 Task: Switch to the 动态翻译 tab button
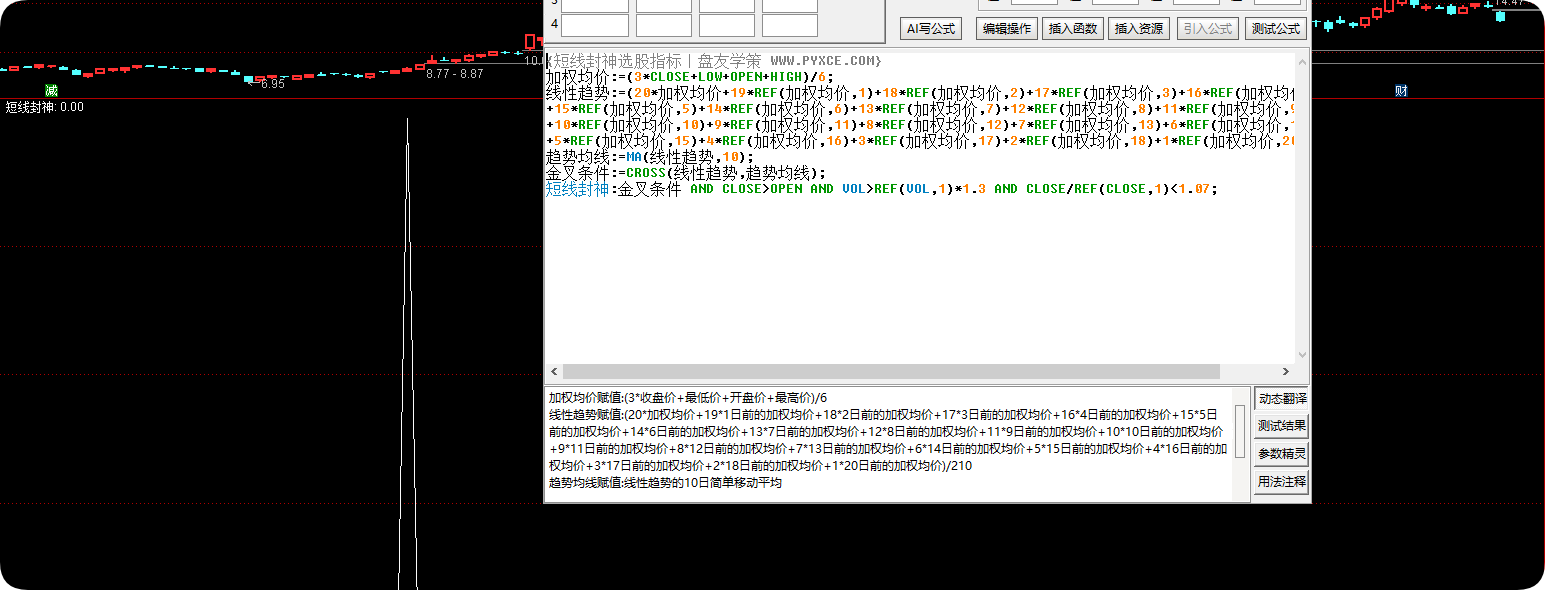[x=1282, y=398]
